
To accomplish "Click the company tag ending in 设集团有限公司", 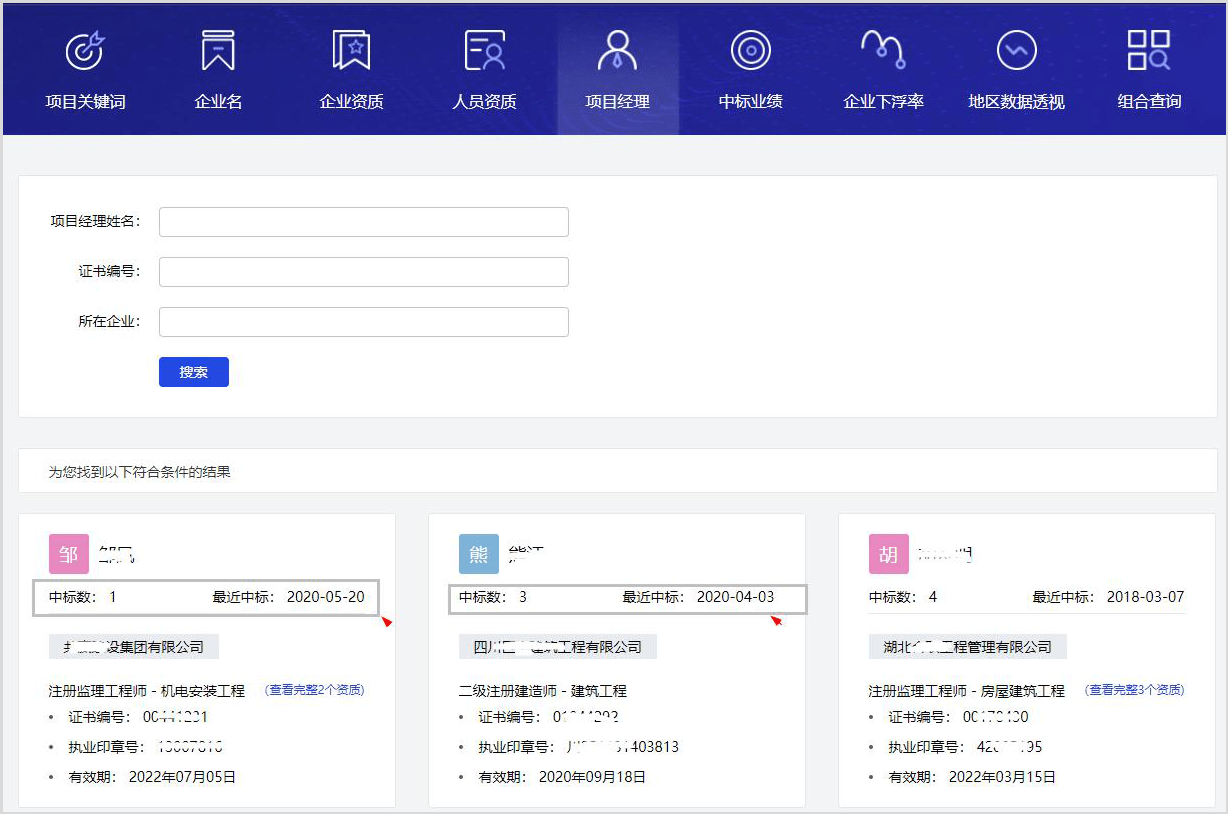I will click(x=134, y=647).
